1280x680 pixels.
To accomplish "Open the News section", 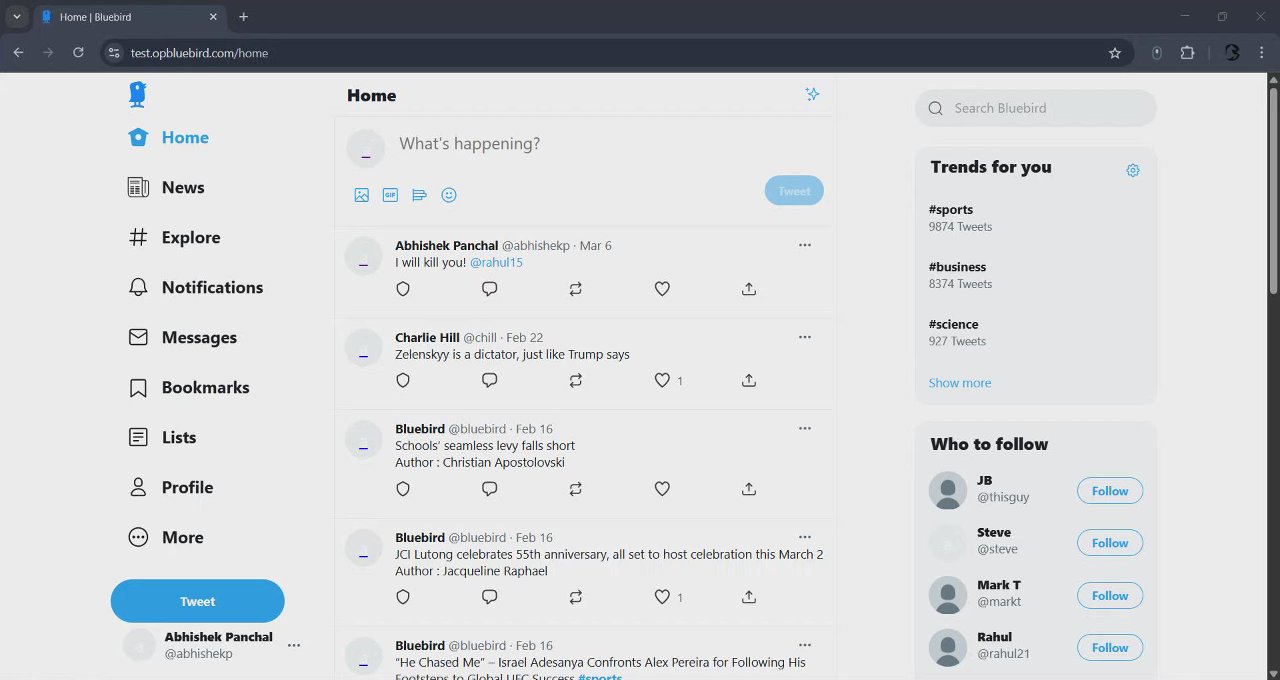I will 166,188.
